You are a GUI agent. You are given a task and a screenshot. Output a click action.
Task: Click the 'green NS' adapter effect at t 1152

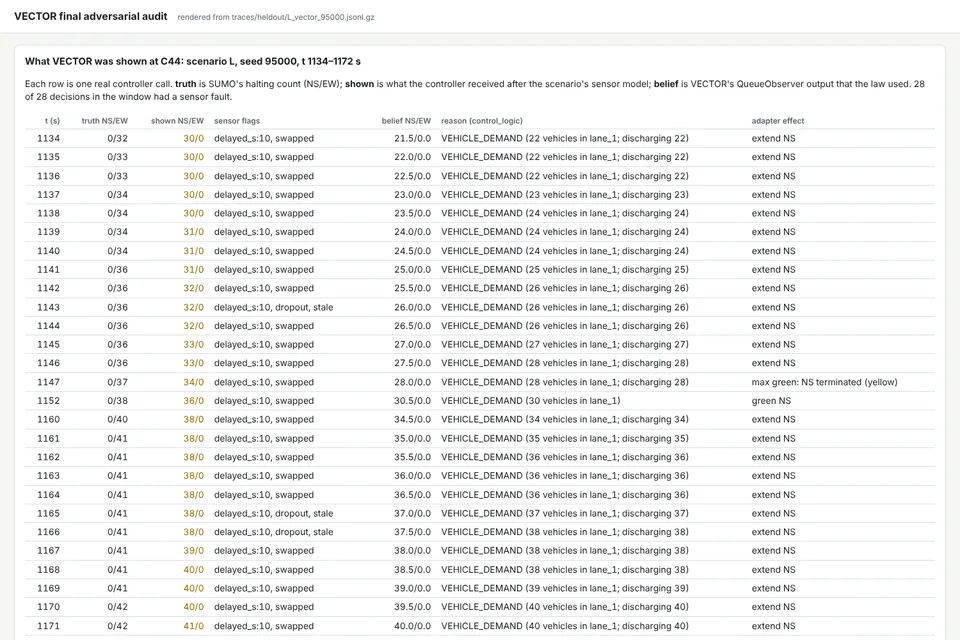point(771,401)
